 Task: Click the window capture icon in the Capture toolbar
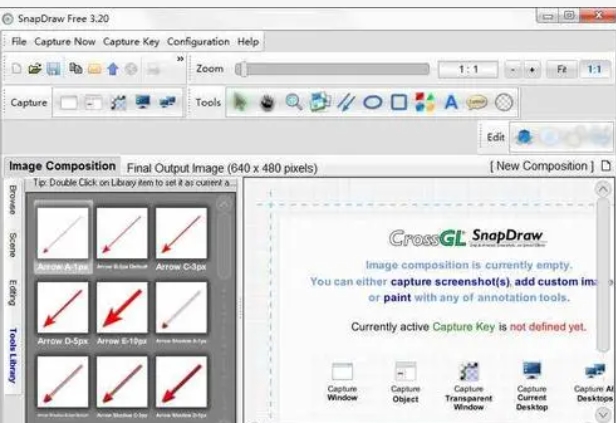[68, 103]
